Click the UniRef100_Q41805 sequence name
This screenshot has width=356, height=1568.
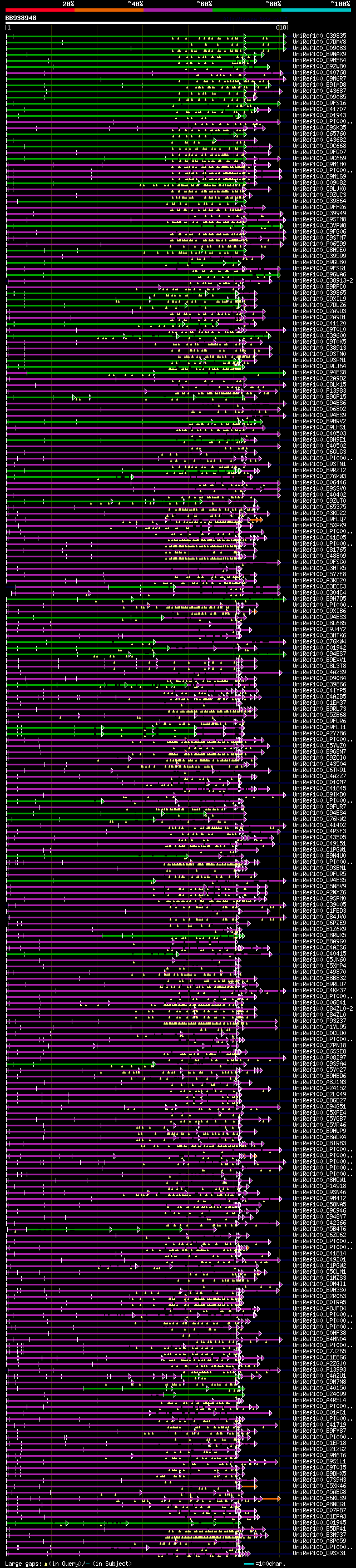click(x=319, y=537)
